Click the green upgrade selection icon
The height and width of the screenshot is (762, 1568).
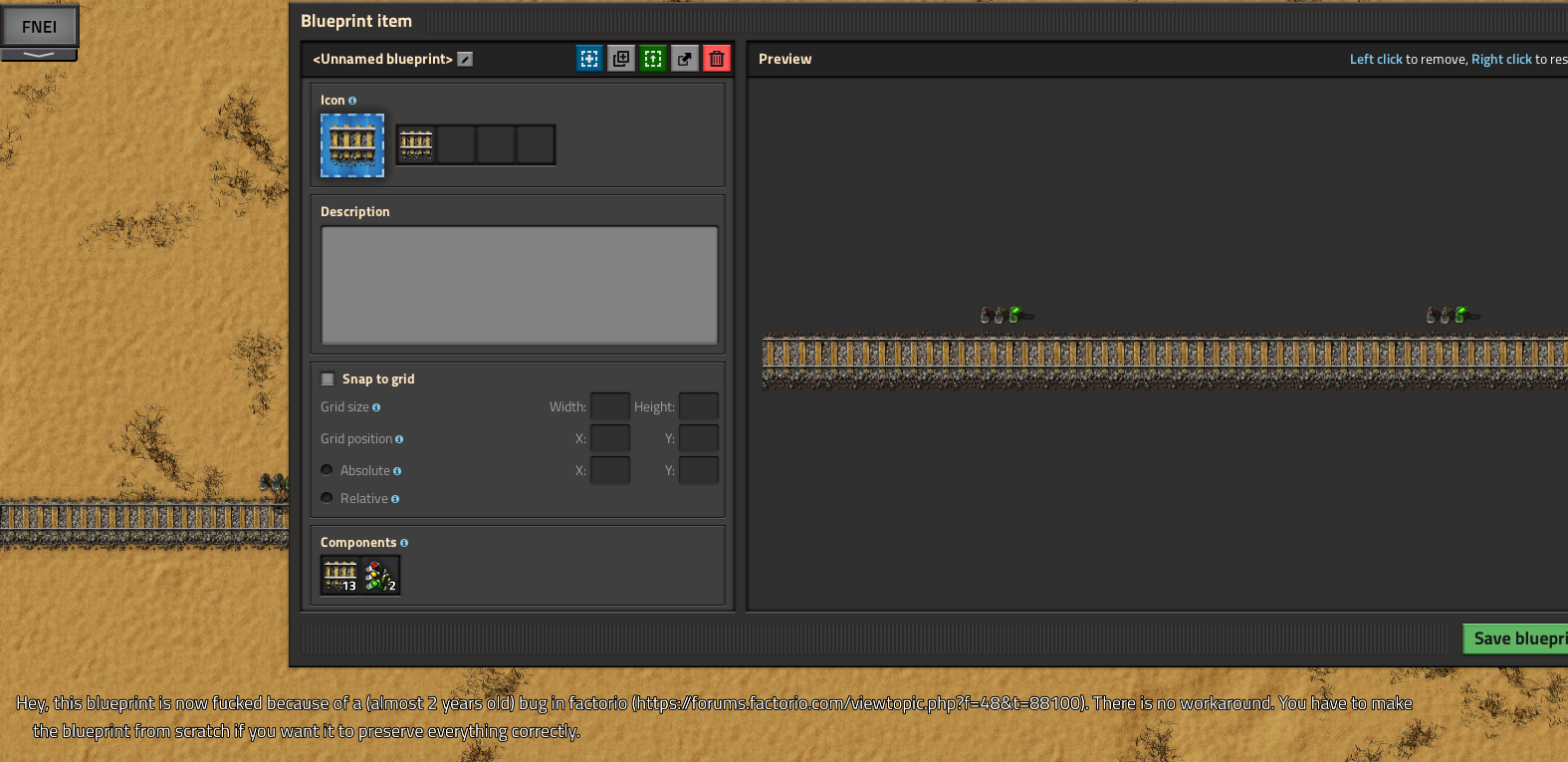[653, 59]
